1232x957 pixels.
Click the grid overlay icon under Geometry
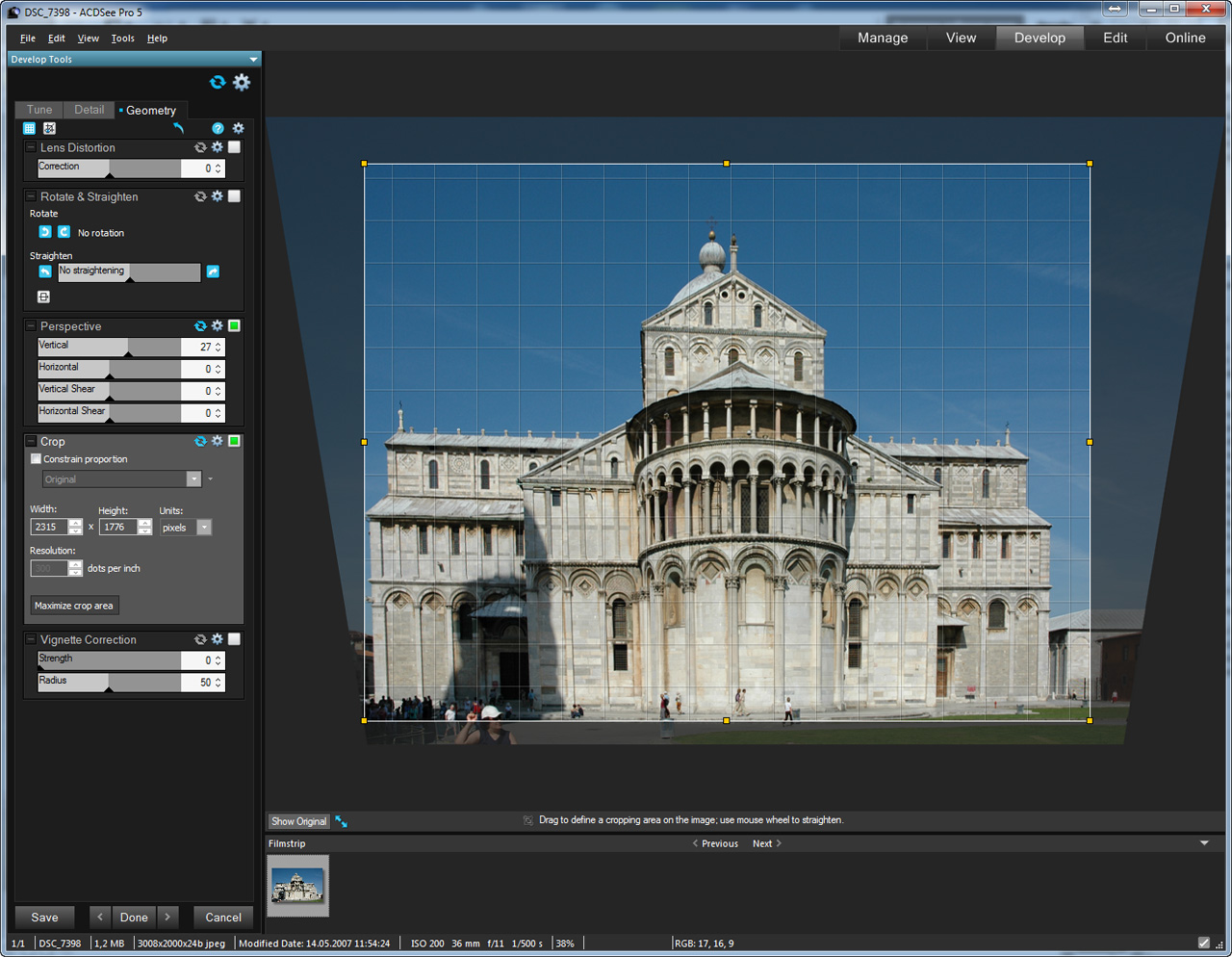coord(29,128)
